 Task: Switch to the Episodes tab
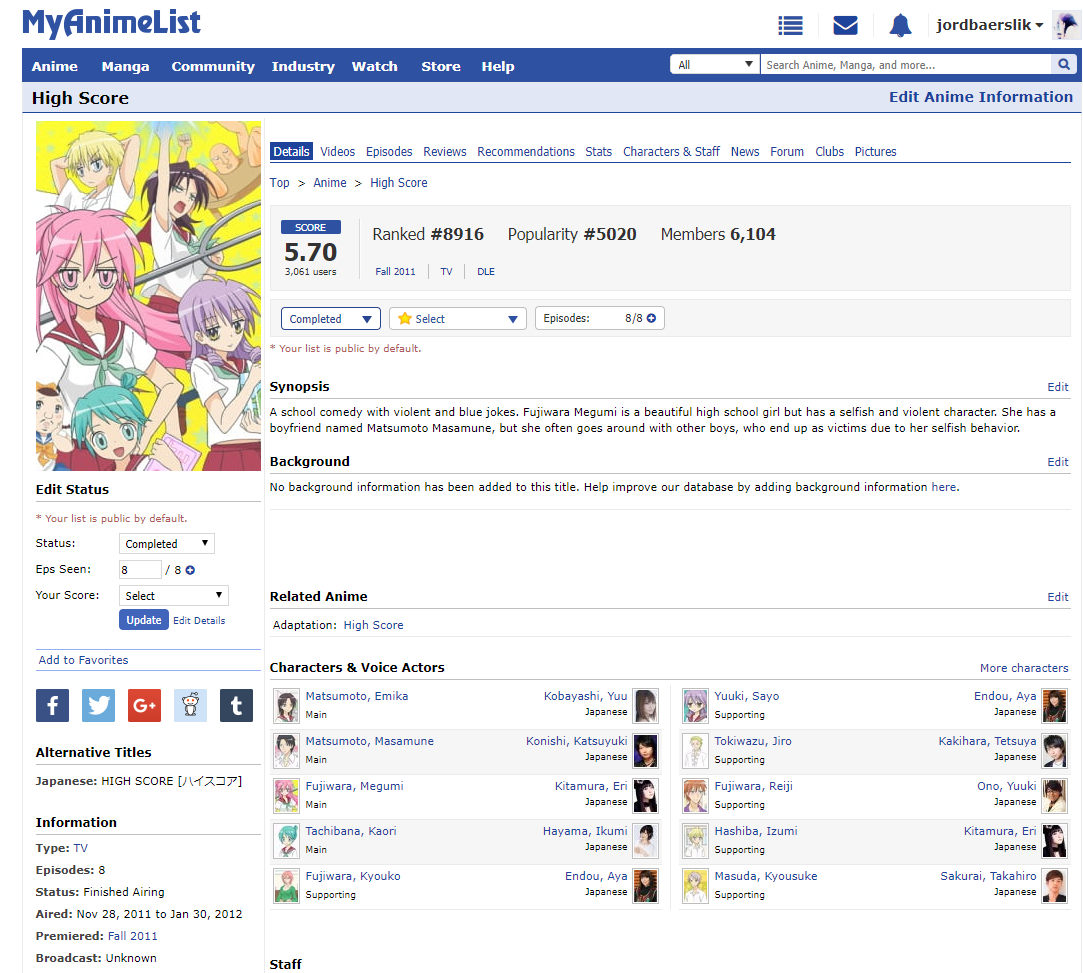pos(389,151)
